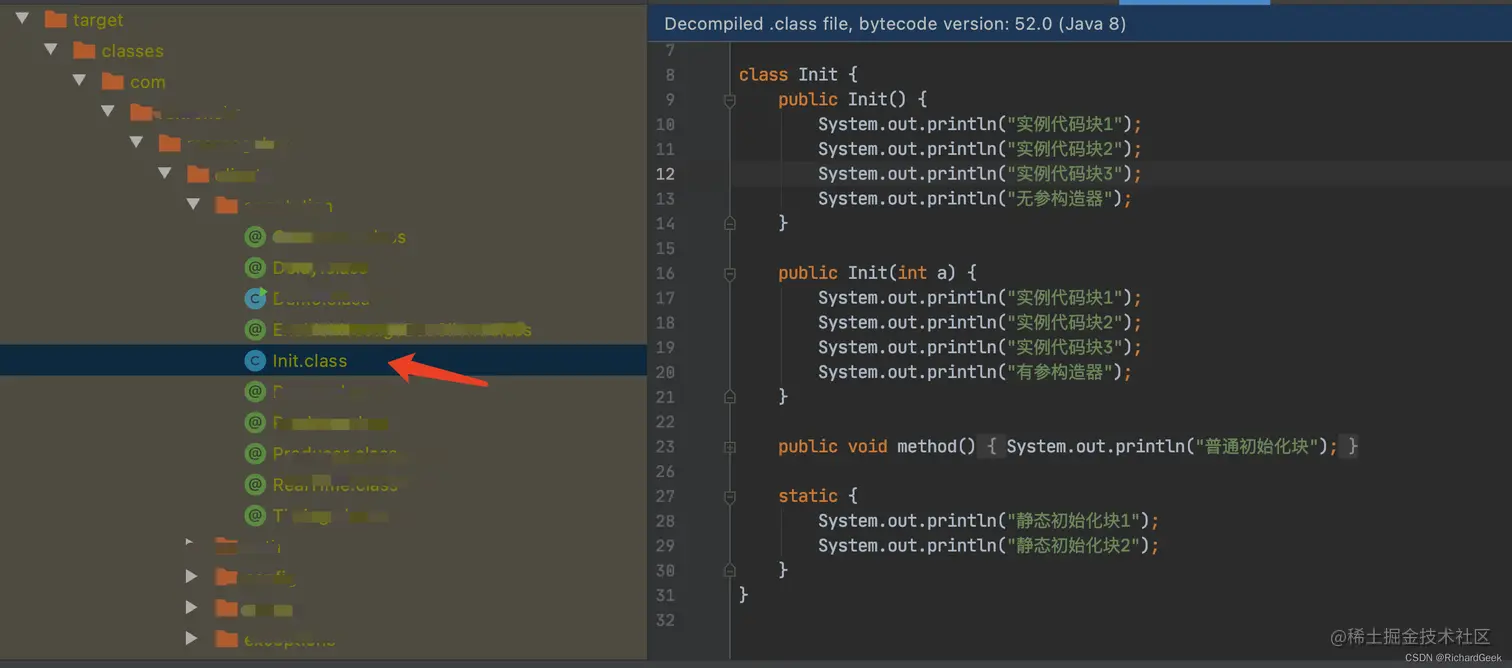This screenshot has height=668, width=1512.
Task: Select Init.class in the project tree
Action: (323, 360)
